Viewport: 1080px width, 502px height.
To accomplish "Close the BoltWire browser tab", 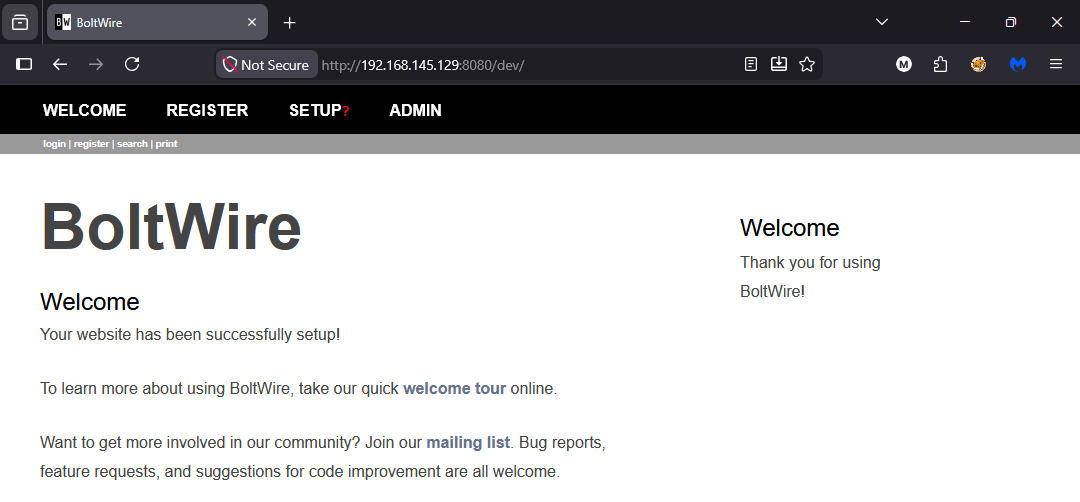I will tap(251, 22).
